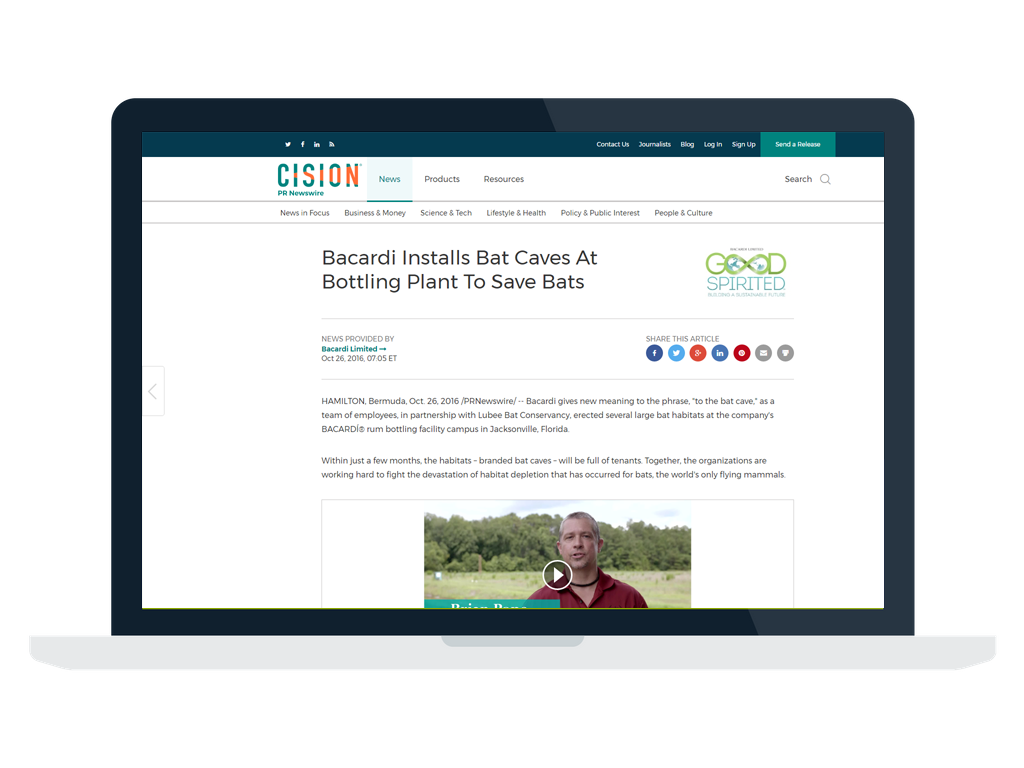Viewport: 1024px width, 768px height.
Task: Share the article on Pinterest
Action: 742,353
